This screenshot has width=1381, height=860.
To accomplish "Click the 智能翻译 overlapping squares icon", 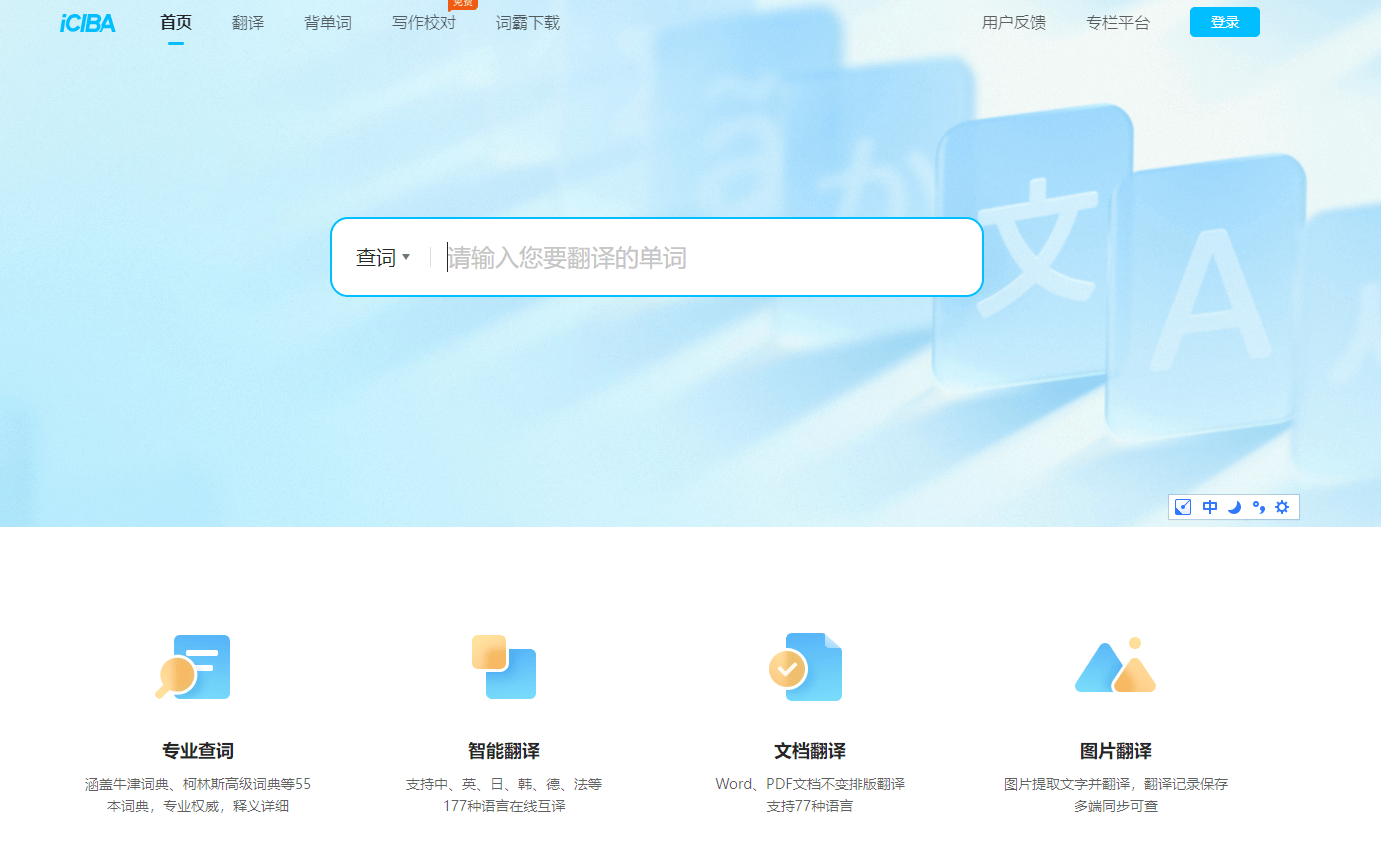I will (x=504, y=667).
